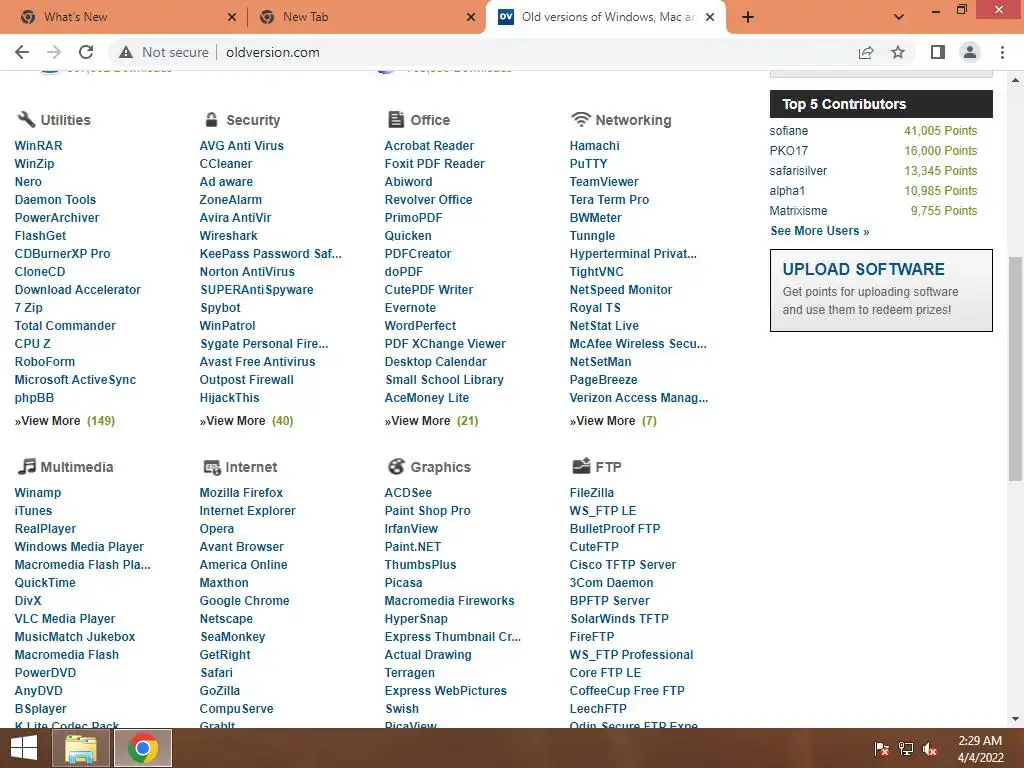
Task: Close the New Tab tab
Action: (x=471, y=17)
